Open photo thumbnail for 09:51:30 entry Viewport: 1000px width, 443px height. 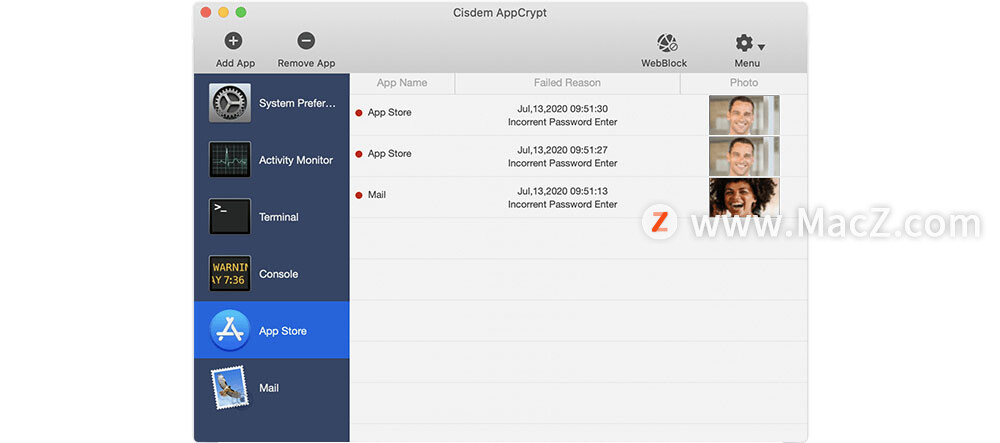pos(744,115)
